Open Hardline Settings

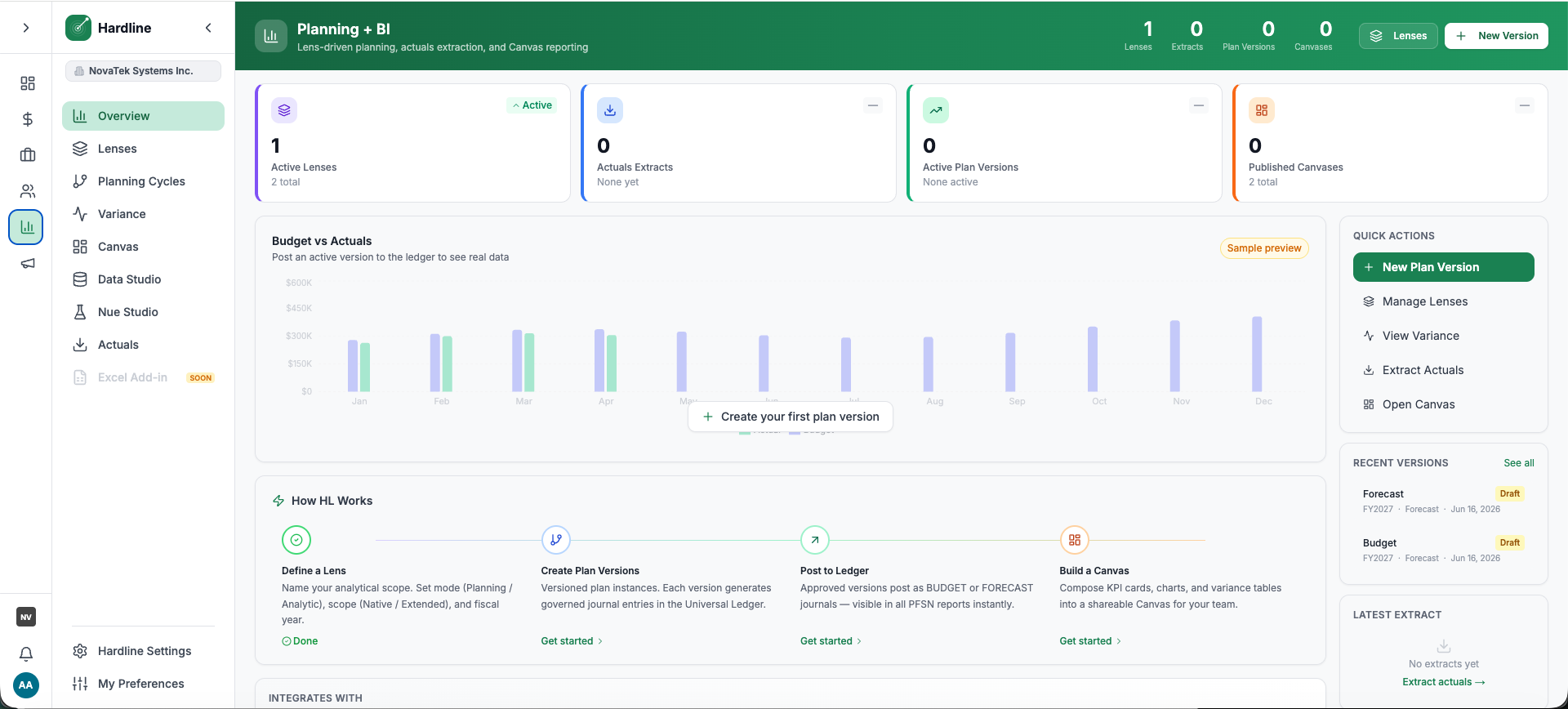pyautogui.click(x=143, y=651)
